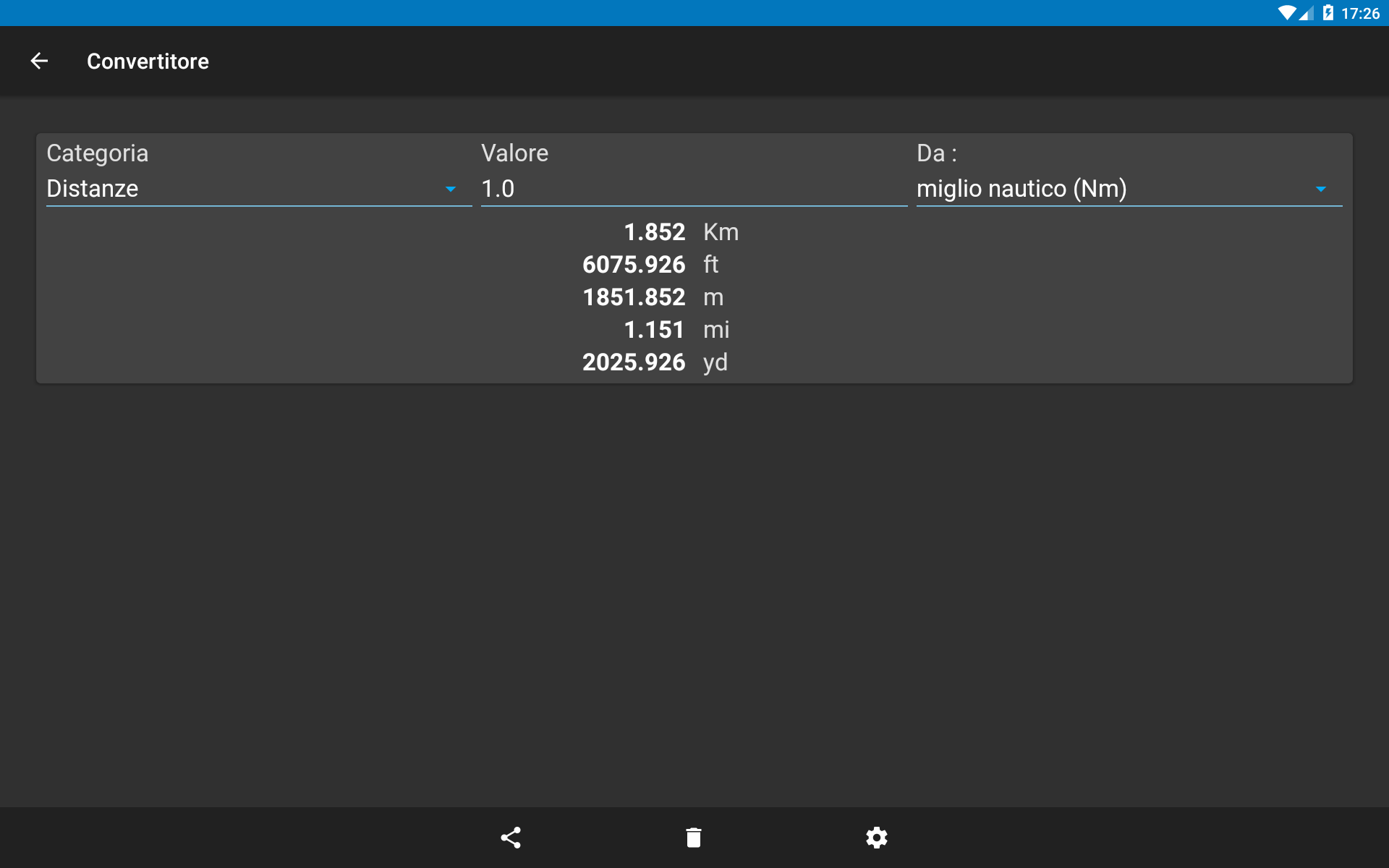Tap the 1.151 mi result row
1389x868 pixels.
click(x=676, y=330)
